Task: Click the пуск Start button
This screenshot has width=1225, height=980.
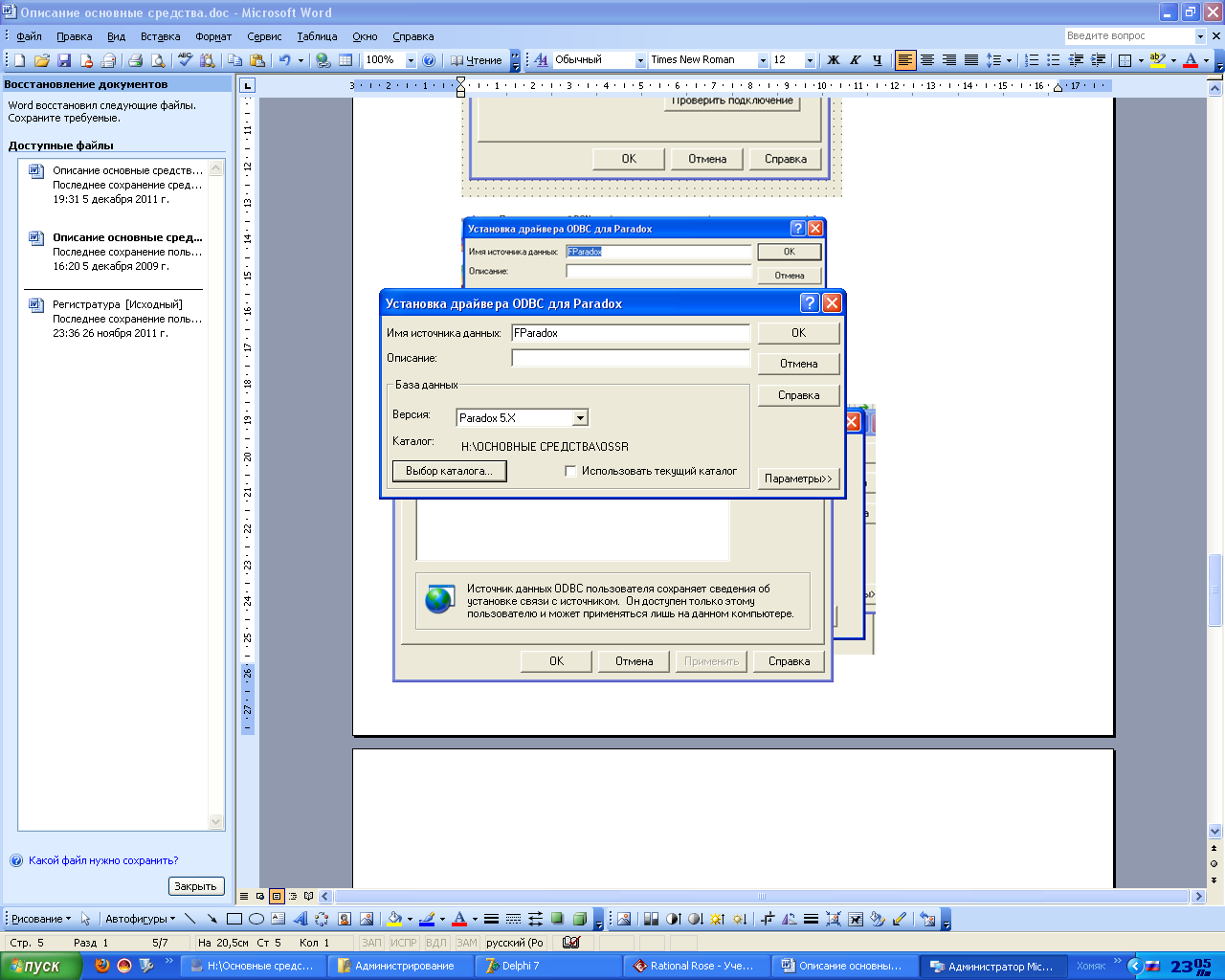Action: (40, 967)
